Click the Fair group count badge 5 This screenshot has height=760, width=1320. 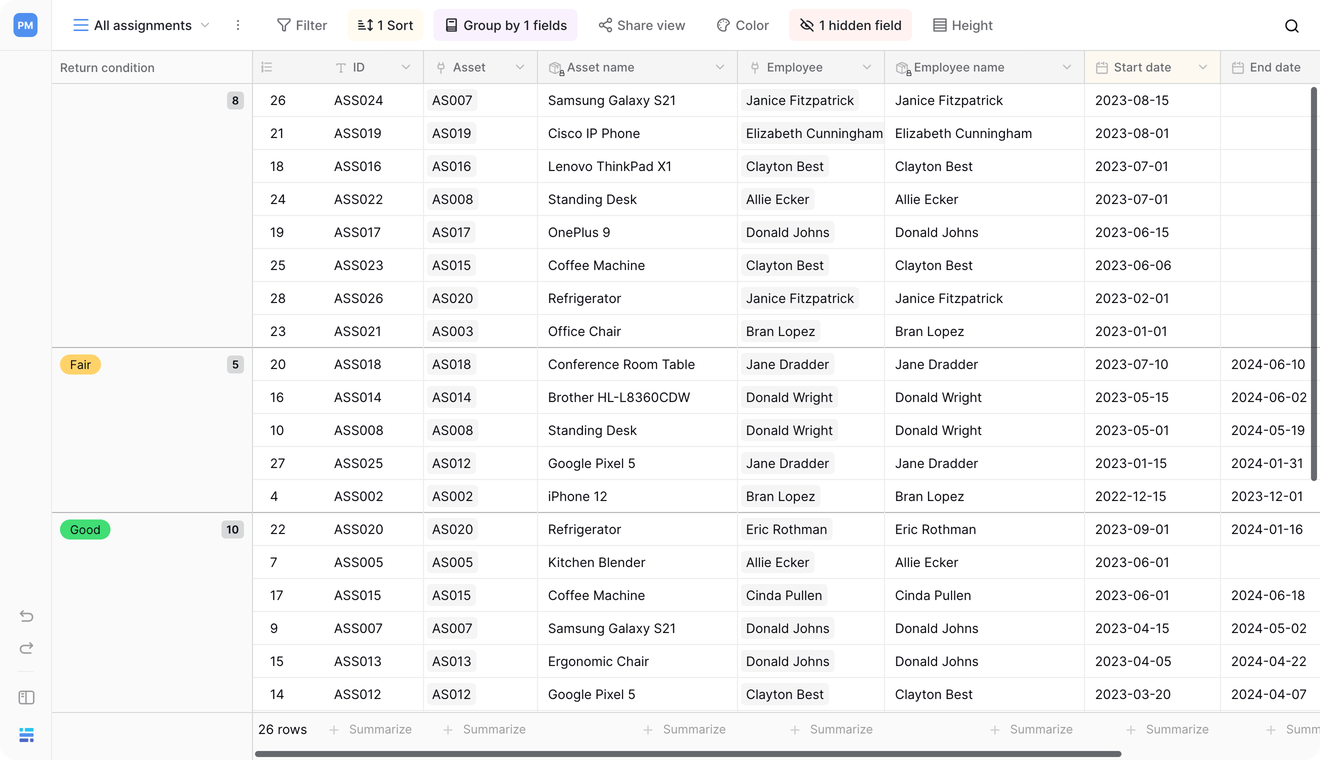point(236,365)
